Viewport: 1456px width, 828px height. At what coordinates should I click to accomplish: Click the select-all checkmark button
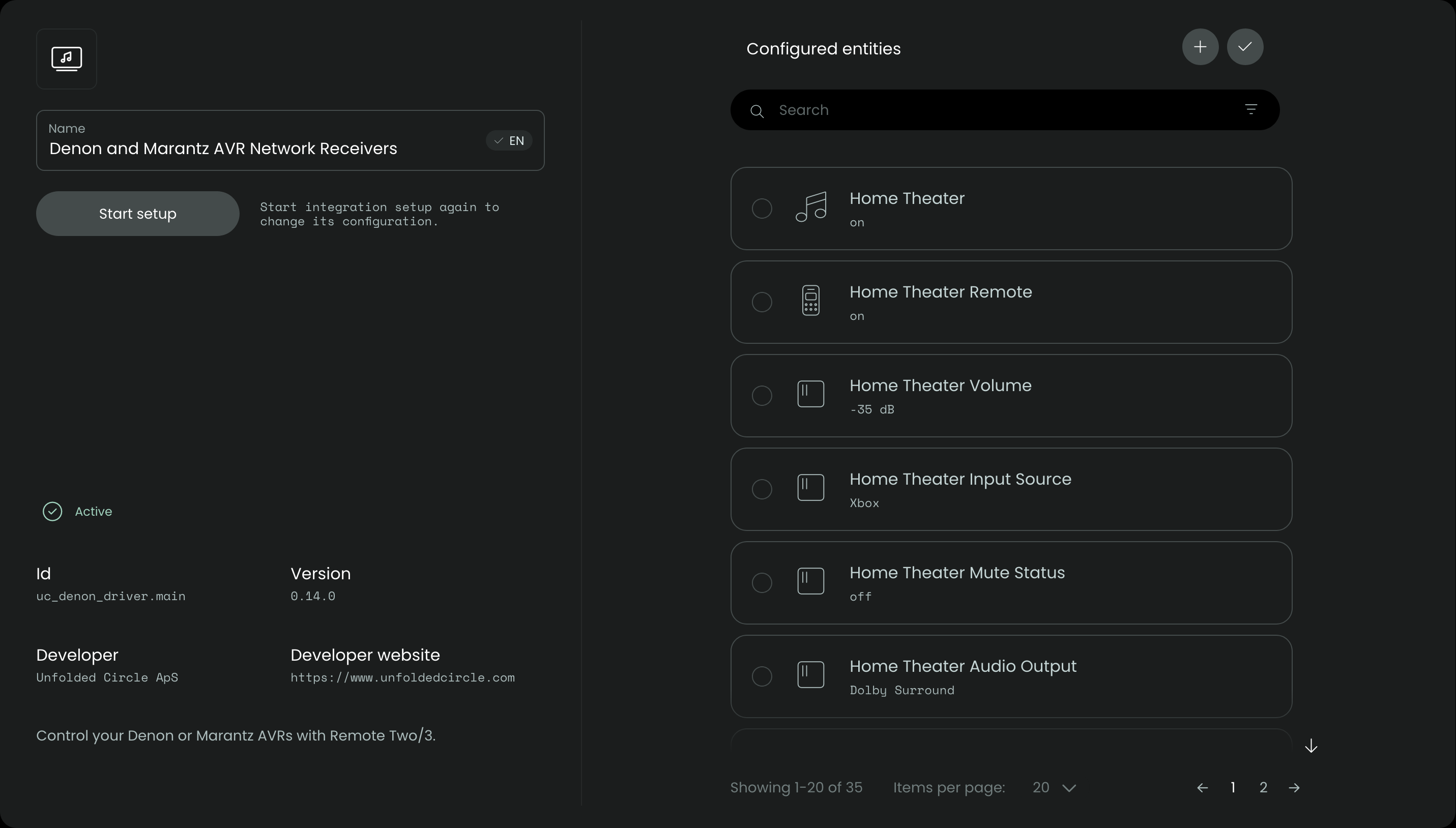coord(1245,47)
